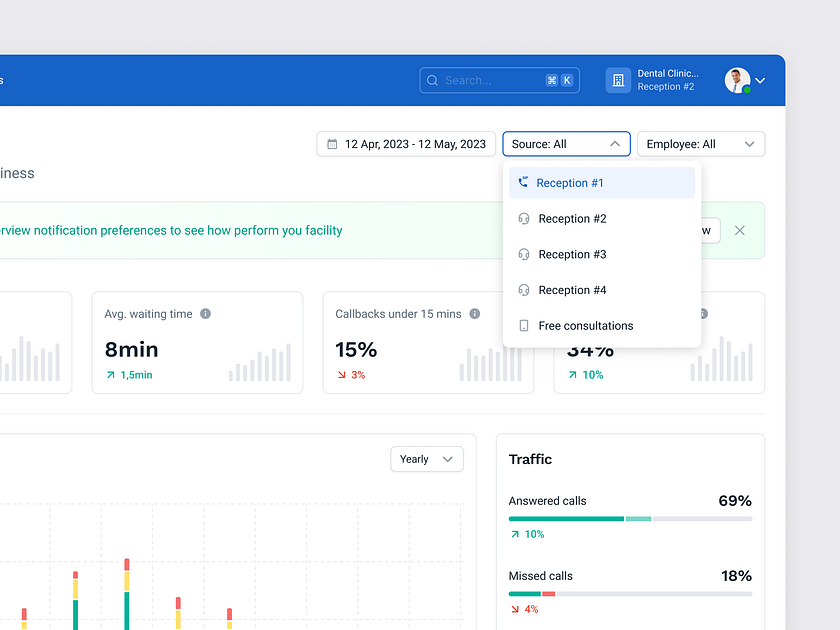Click the K shortcut key badge
Image resolution: width=840 pixels, height=630 pixels.
tap(566, 80)
